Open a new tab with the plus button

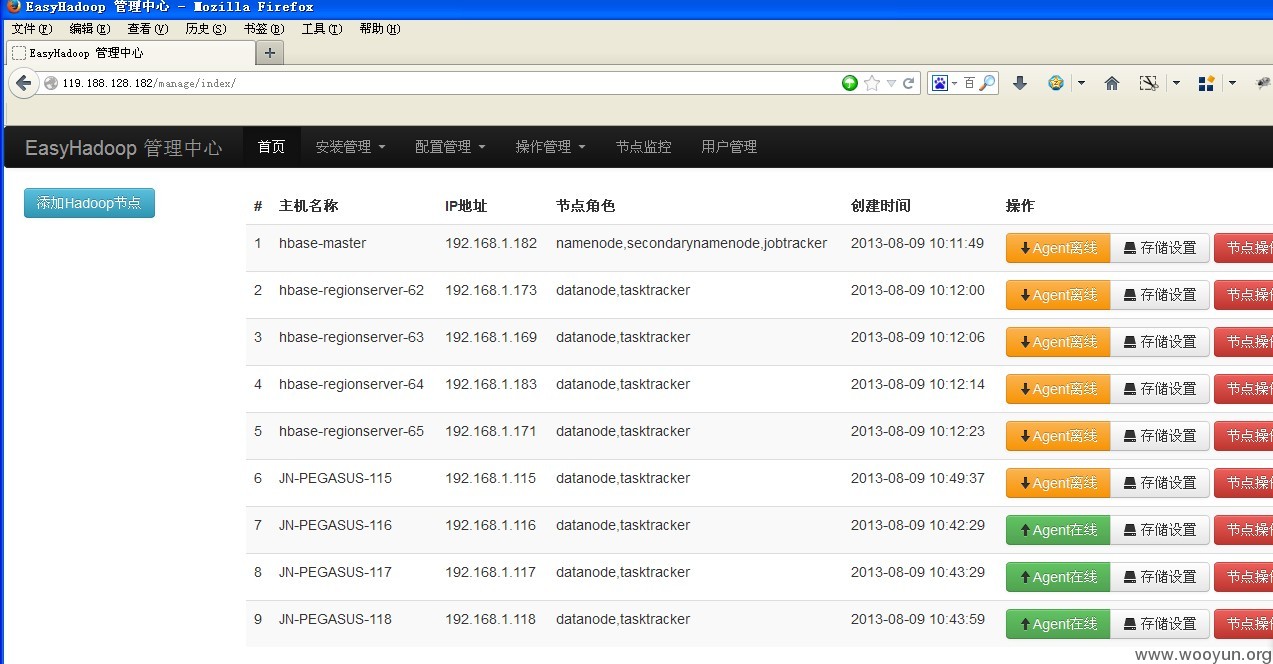point(270,52)
